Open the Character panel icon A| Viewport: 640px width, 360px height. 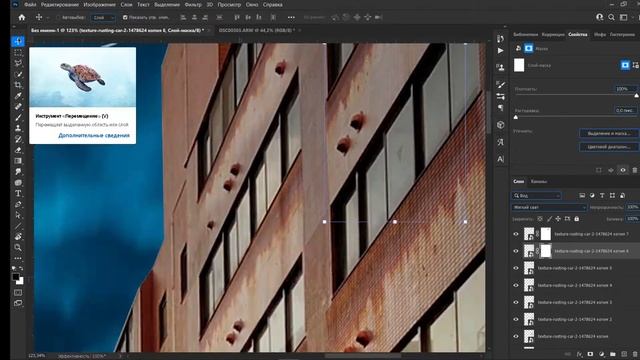point(500,159)
